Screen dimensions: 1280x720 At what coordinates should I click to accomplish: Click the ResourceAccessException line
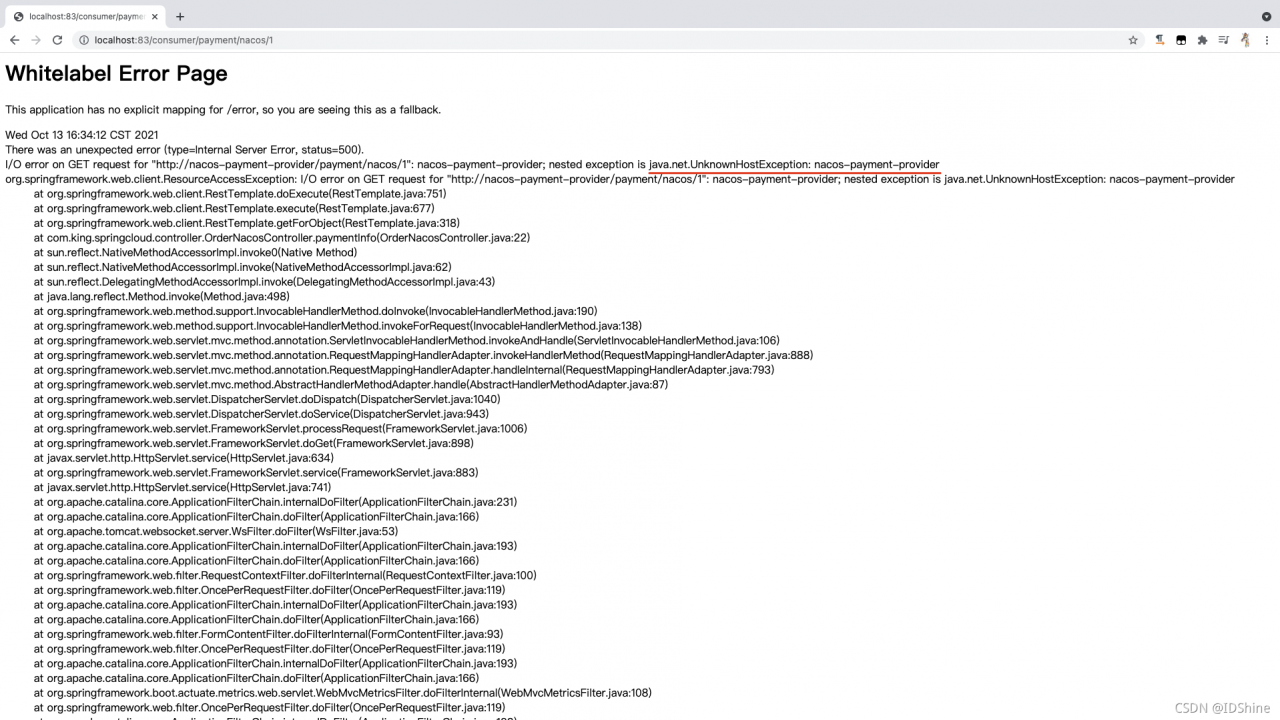(620, 179)
